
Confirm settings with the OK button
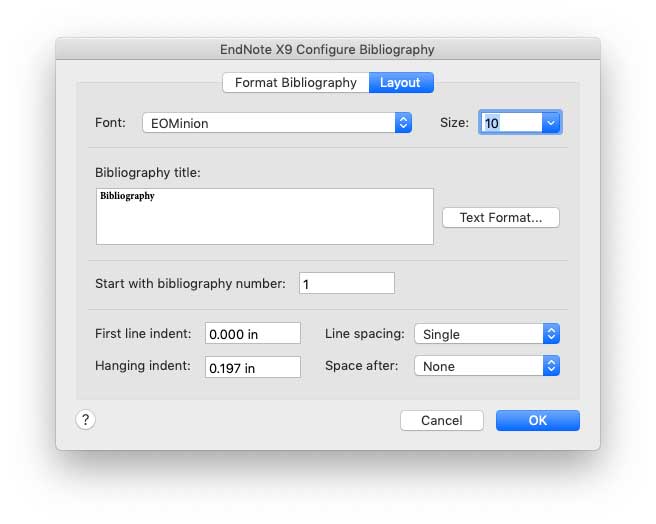point(538,420)
